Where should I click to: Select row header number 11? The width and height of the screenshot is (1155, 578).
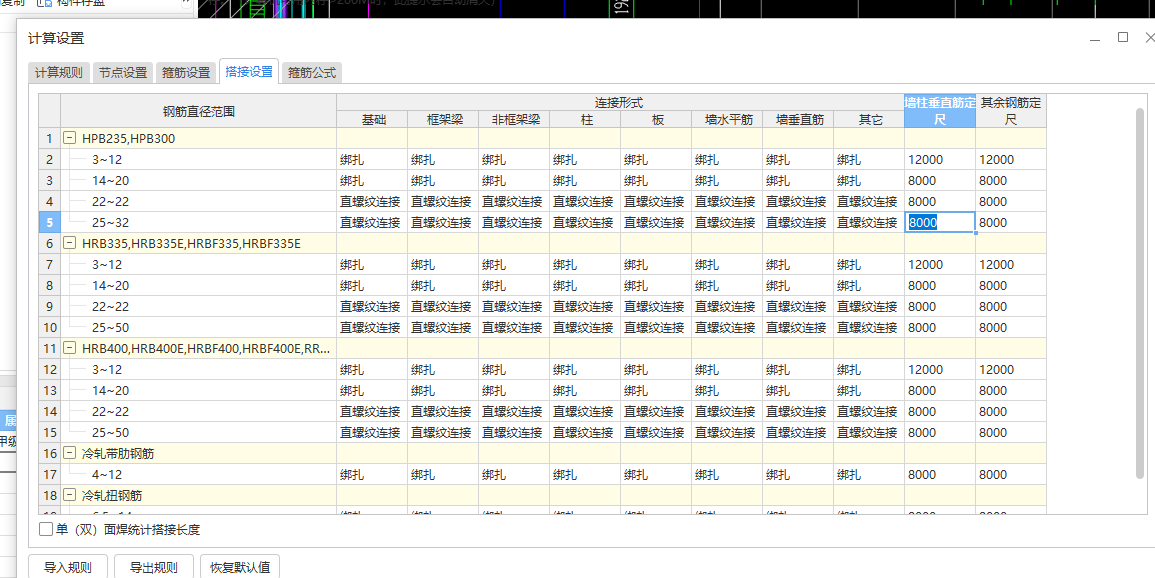[49, 349]
